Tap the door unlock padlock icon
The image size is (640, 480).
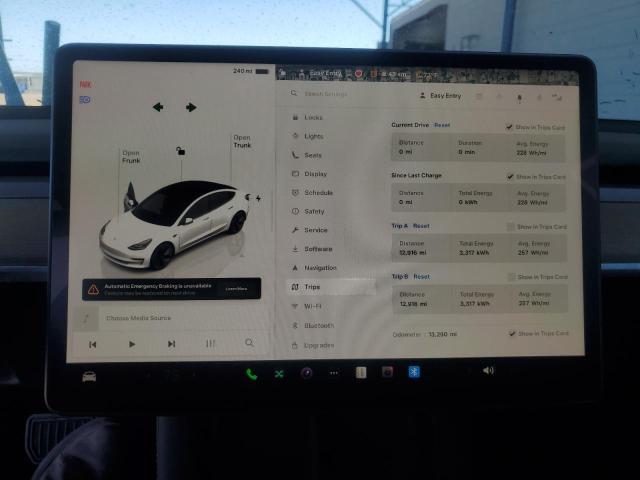(180, 151)
